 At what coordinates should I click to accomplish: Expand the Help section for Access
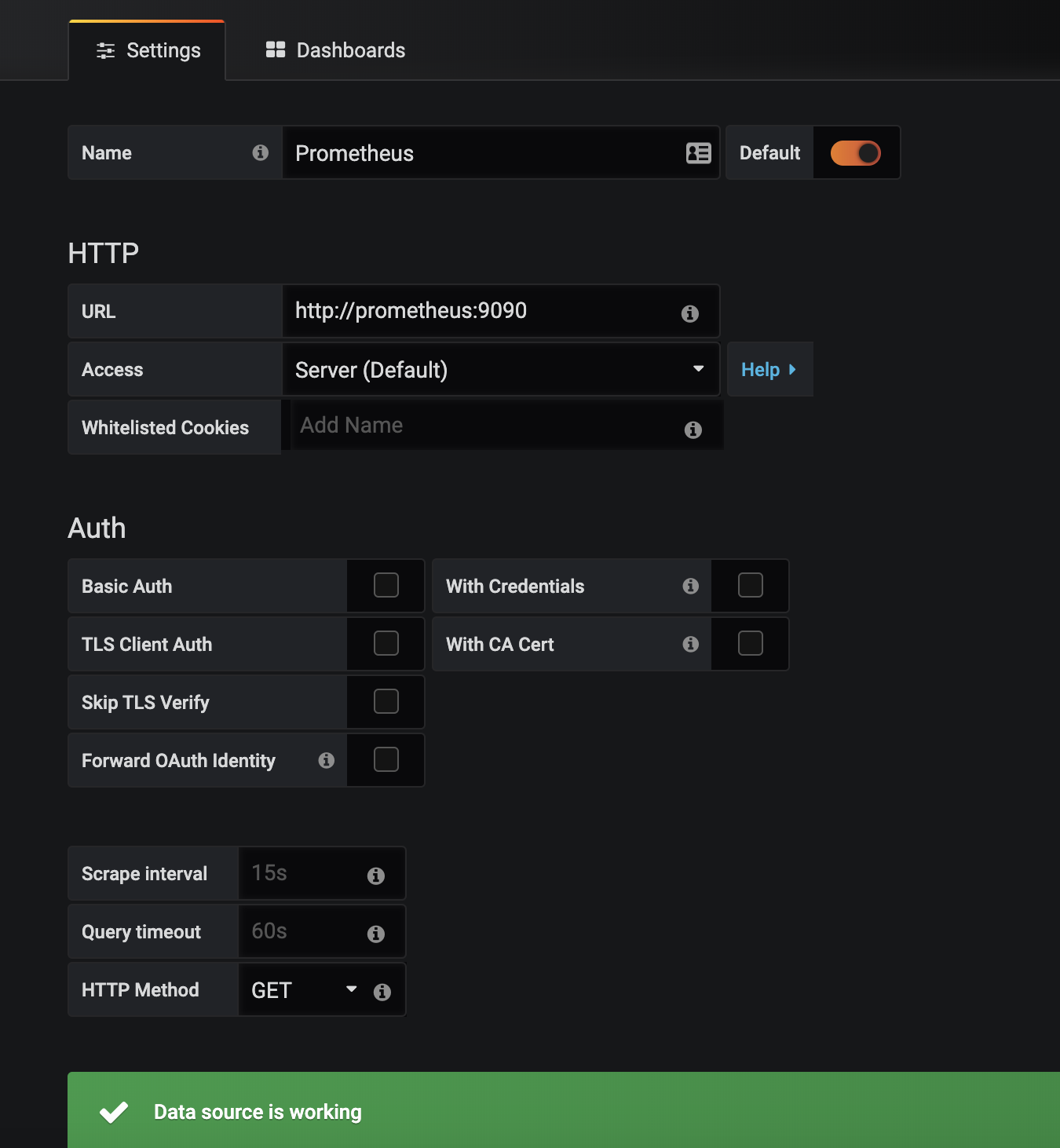pyautogui.click(x=769, y=369)
